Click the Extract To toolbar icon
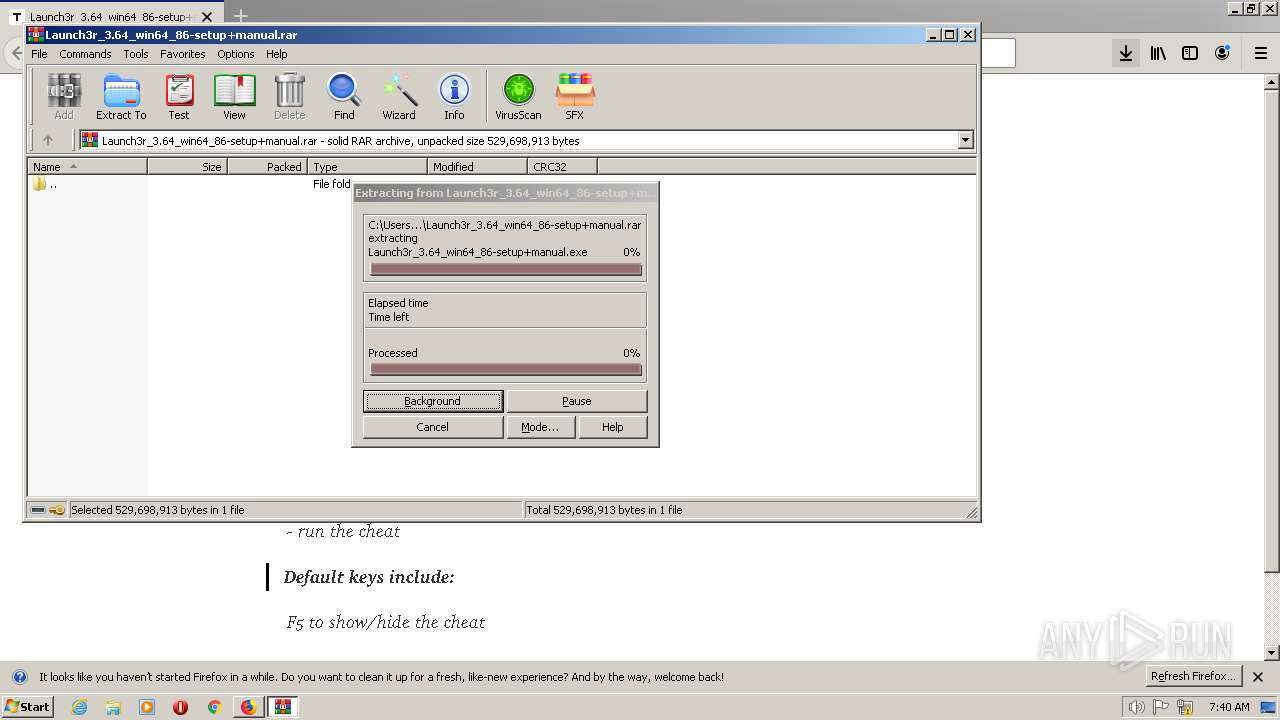This screenshot has height=720, width=1280. 121,97
